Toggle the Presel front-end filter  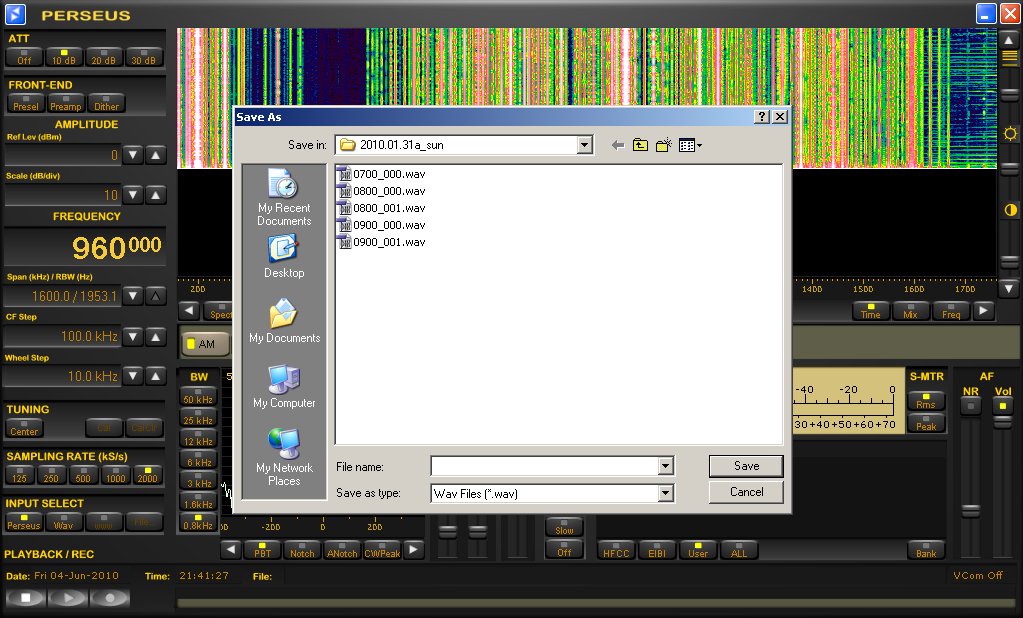(x=25, y=104)
